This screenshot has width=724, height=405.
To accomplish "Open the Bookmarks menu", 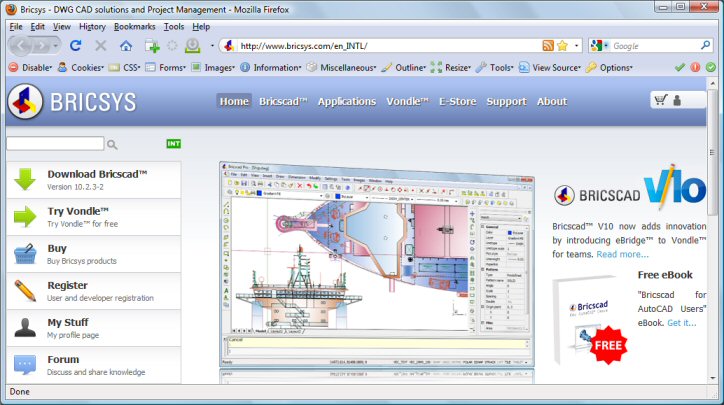I will coord(134,26).
